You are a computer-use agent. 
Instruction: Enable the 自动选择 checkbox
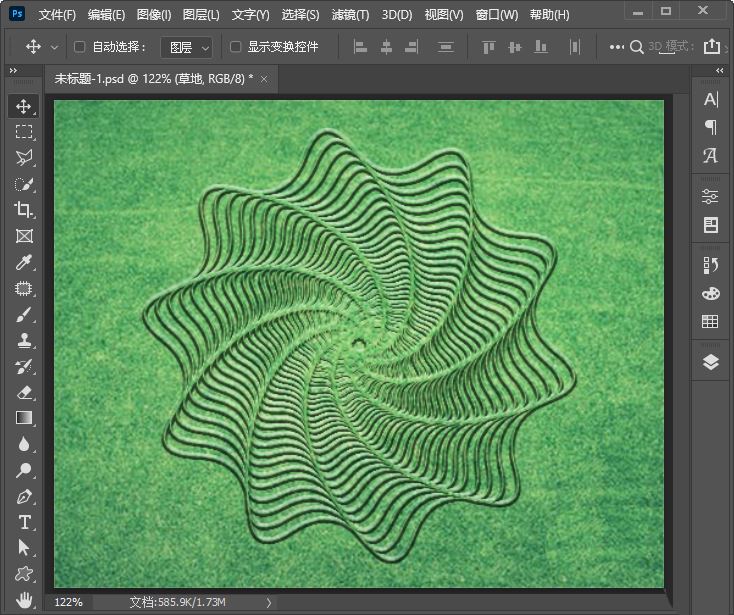pos(80,46)
